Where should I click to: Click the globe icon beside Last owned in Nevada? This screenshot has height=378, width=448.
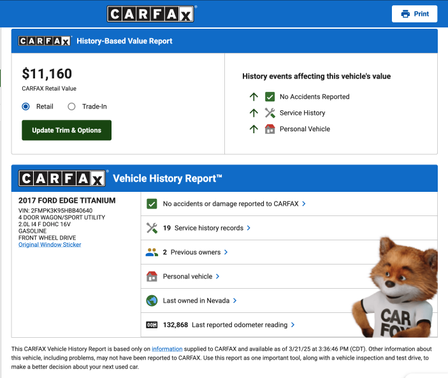tap(152, 301)
